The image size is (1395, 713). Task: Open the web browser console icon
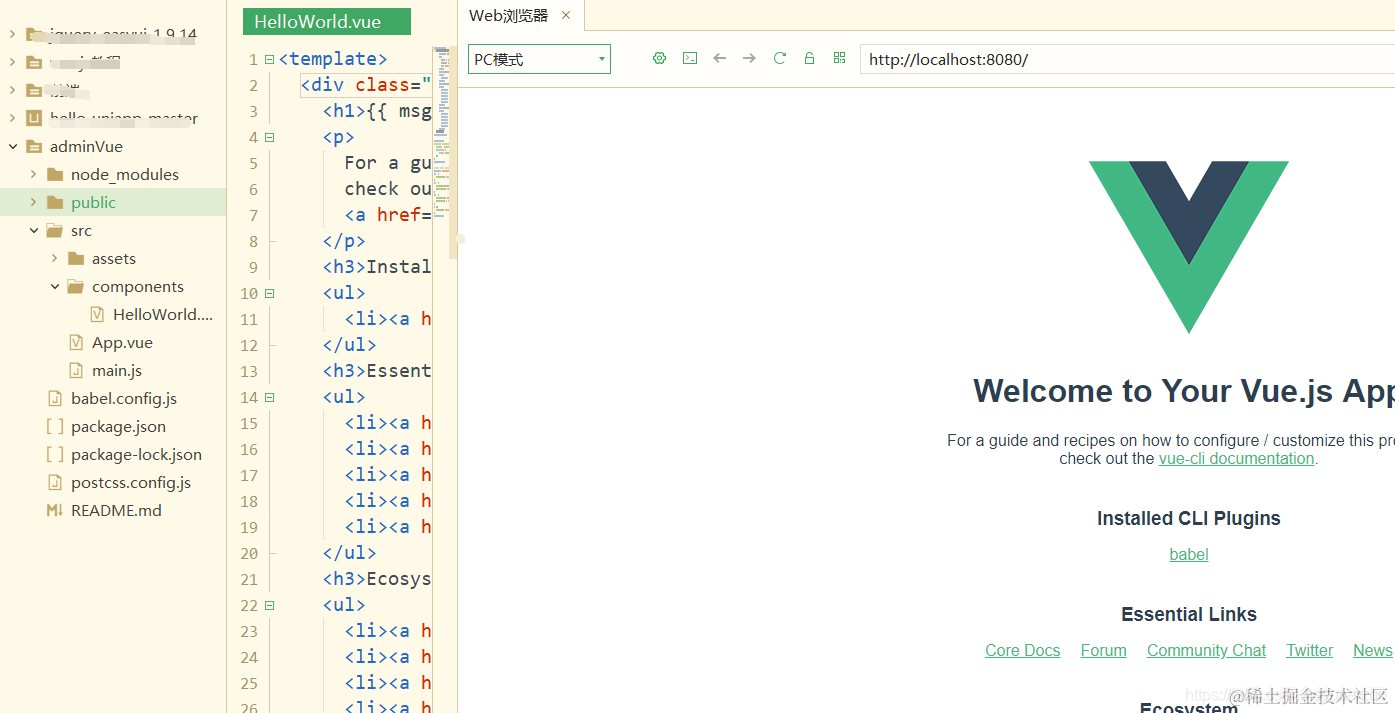coord(690,59)
